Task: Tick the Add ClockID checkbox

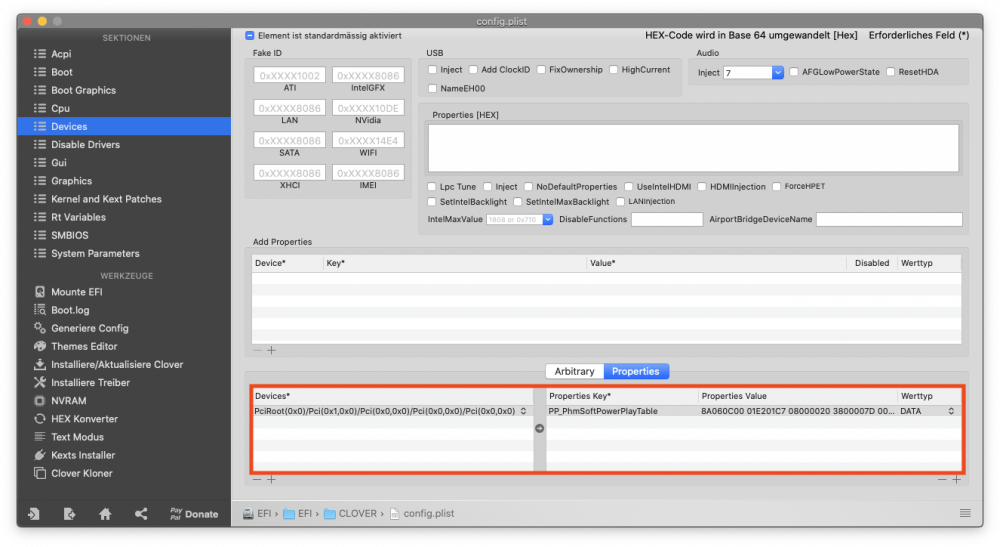Action: click(473, 69)
